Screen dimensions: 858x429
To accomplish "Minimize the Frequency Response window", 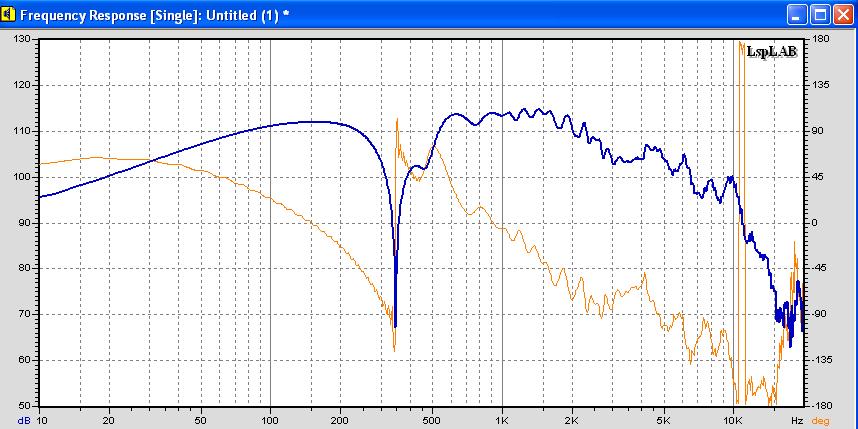I will (797, 15).
